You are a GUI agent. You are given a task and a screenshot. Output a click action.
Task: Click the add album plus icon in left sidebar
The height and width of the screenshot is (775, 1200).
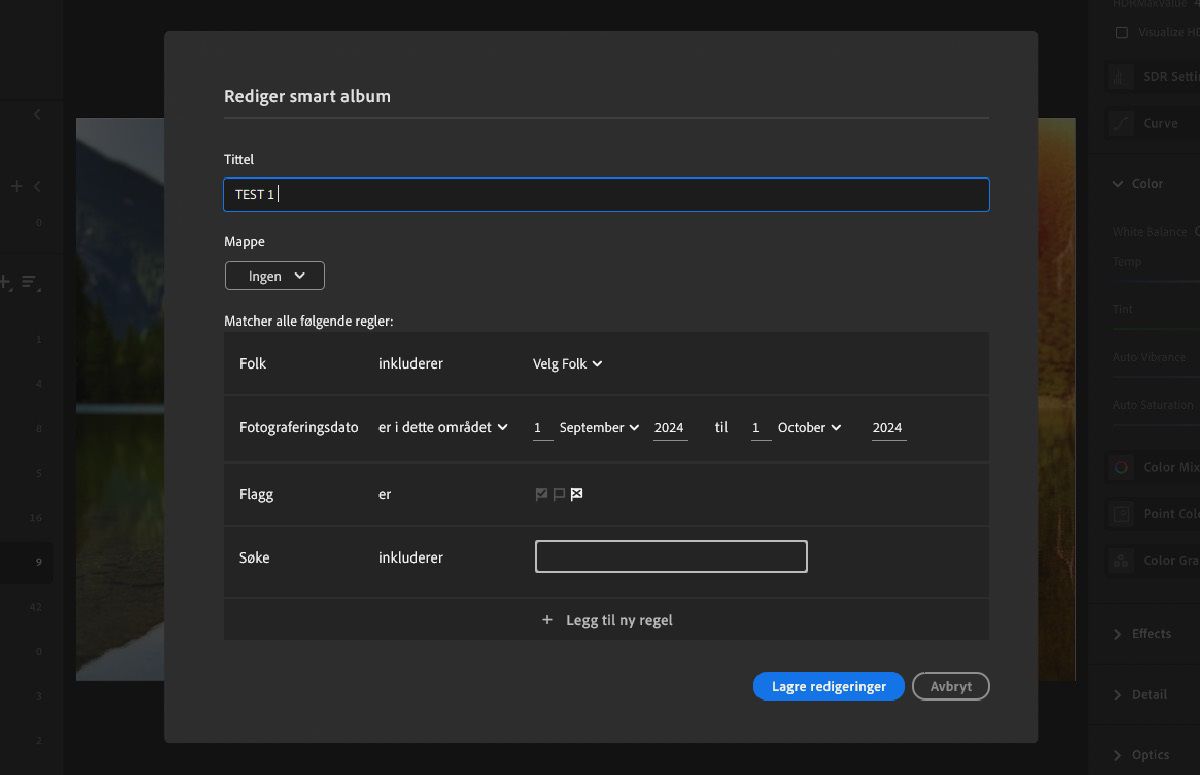(x=15, y=186)
